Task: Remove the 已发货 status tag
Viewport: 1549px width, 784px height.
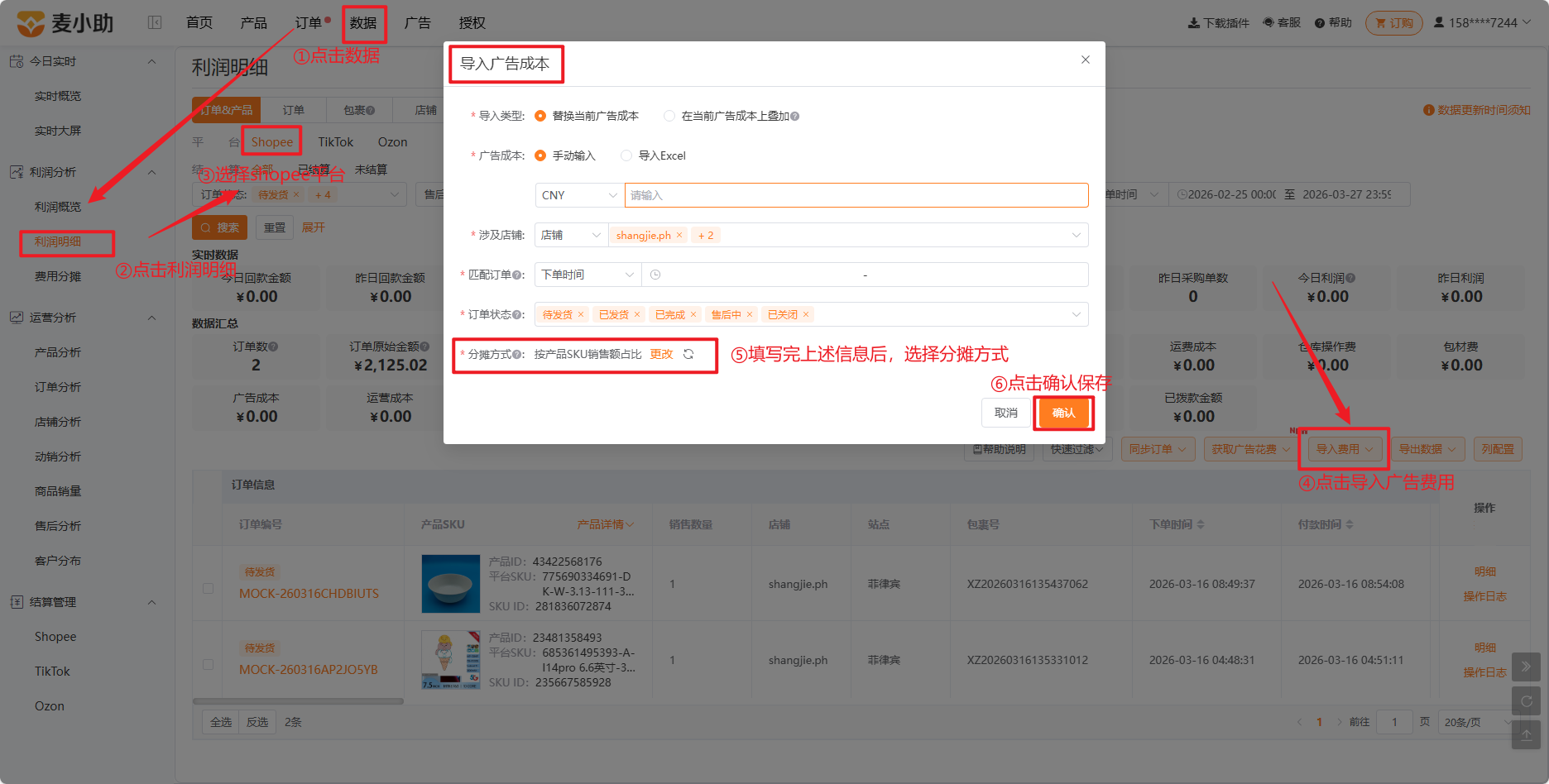Action: (637, 314)
